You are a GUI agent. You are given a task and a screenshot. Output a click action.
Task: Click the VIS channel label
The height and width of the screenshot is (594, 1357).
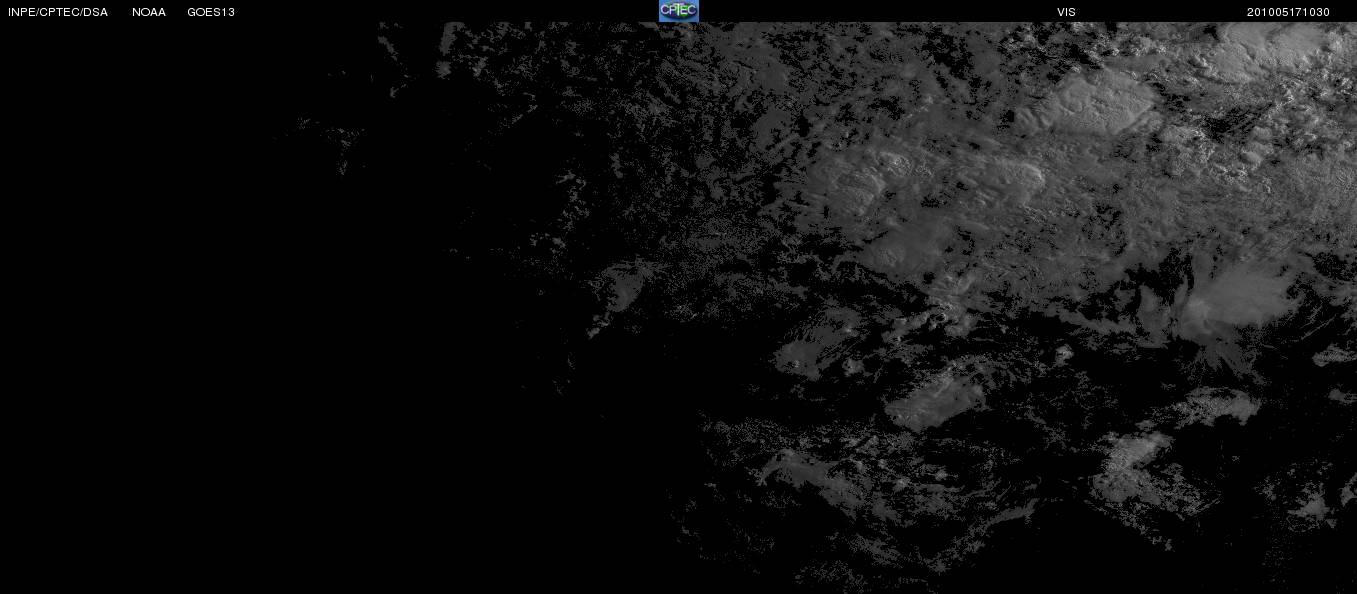point(1066,12)
